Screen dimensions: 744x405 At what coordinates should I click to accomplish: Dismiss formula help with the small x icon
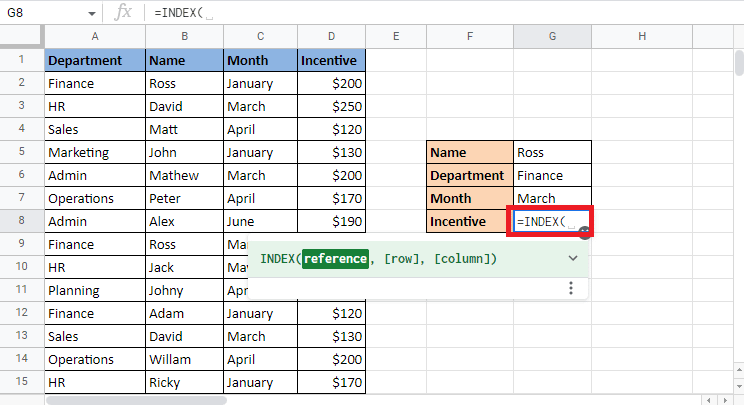(x=583, y=229)
